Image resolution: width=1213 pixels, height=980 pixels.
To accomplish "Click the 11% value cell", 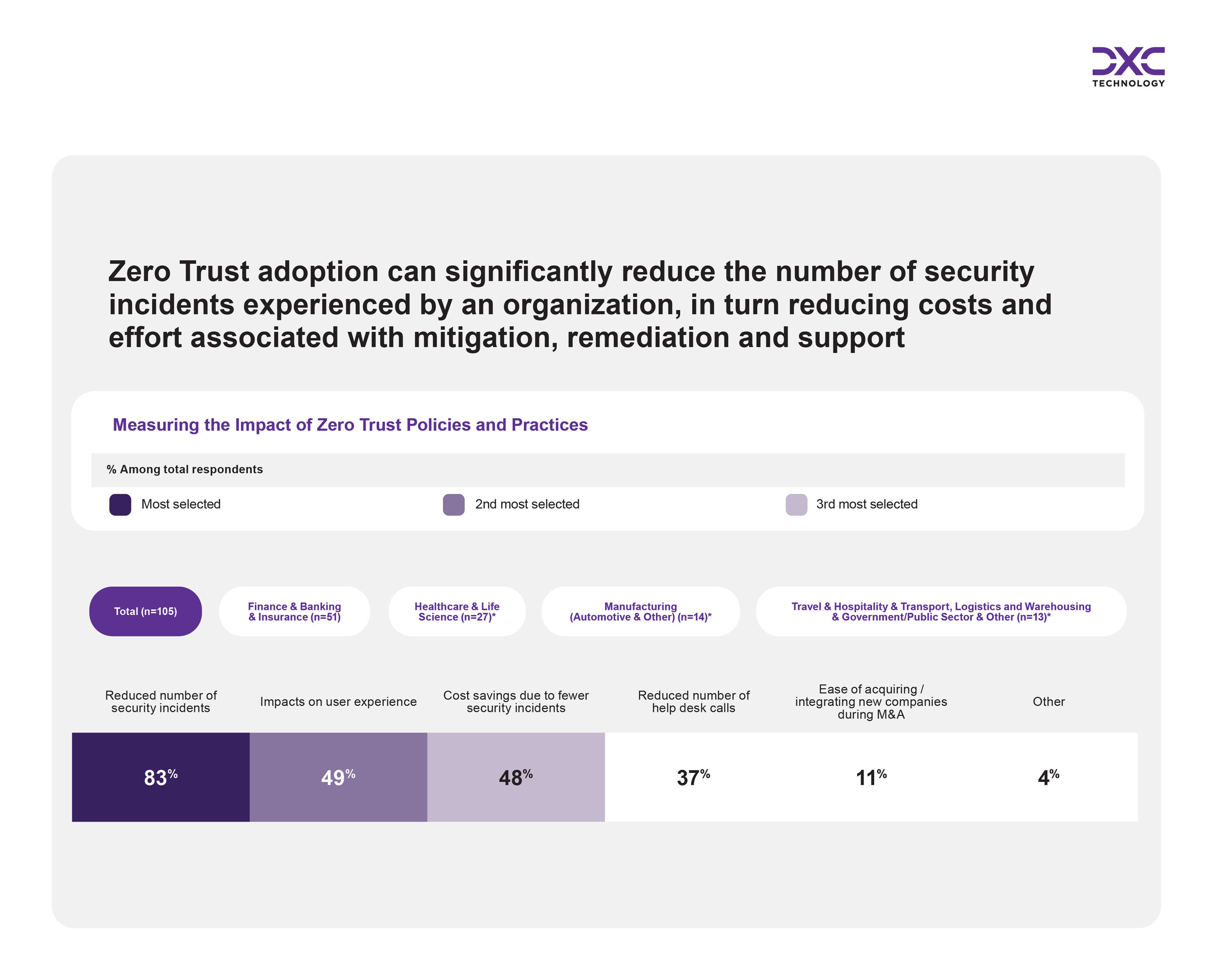I will [871, 777].
